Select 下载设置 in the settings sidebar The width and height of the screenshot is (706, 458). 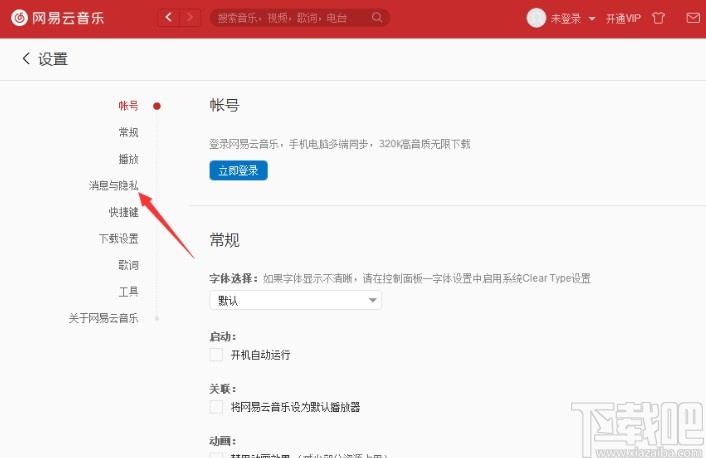pos(118,239)
